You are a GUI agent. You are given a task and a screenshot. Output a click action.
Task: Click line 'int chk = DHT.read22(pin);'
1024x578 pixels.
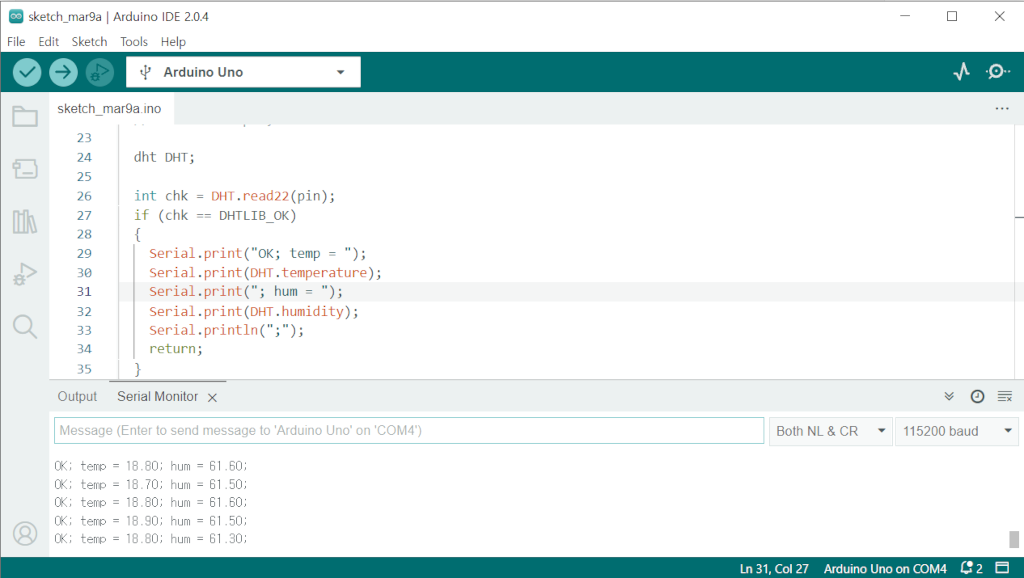click(x=234, y=196)
